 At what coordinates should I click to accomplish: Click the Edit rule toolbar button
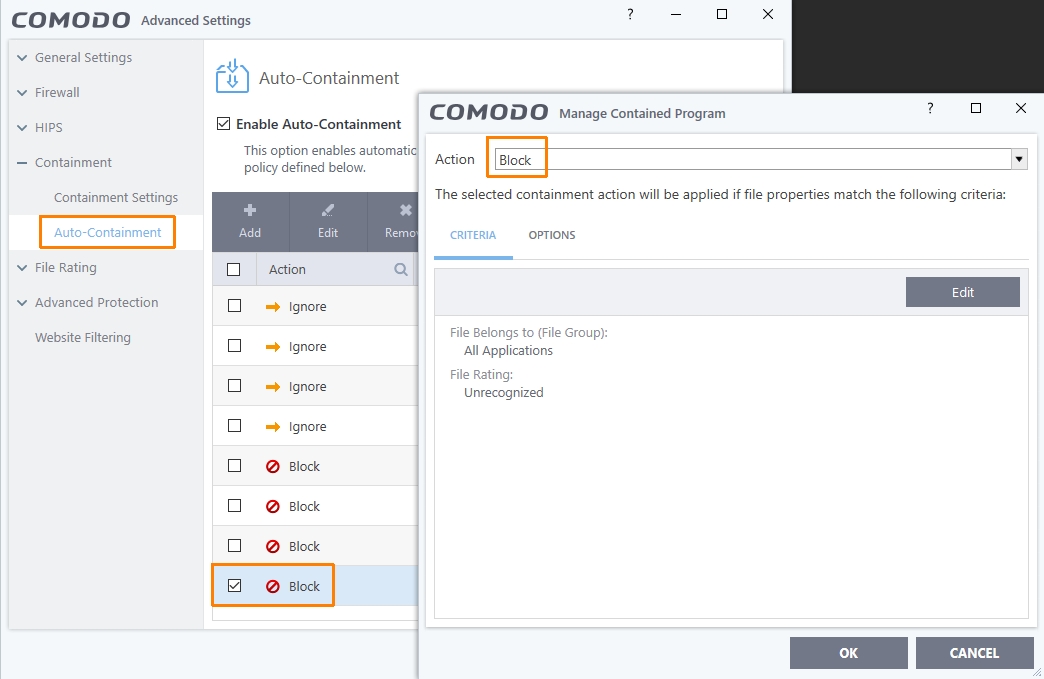[328, 222]
